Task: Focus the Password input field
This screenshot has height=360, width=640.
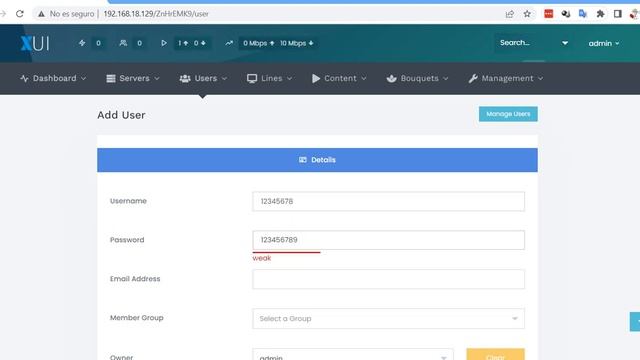Action: 388,240
